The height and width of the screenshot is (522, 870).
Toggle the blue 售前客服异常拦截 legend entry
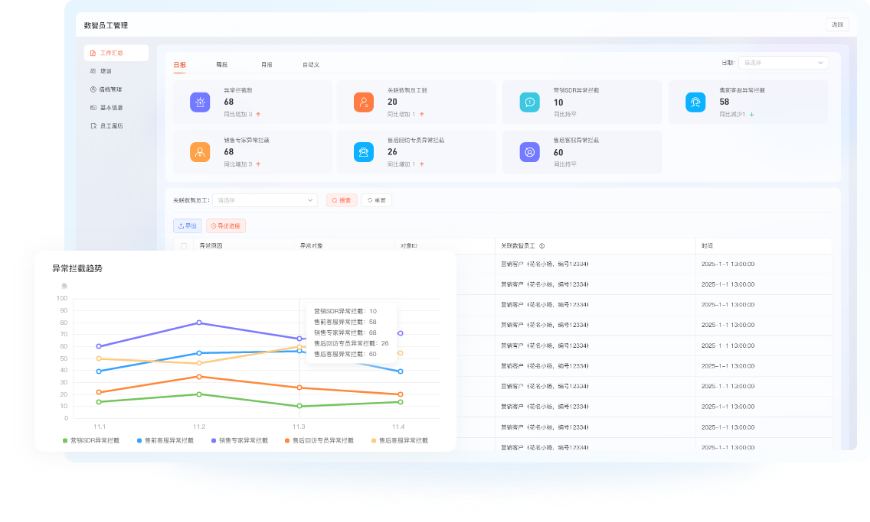pyautogui.click(x=165, y=440)
